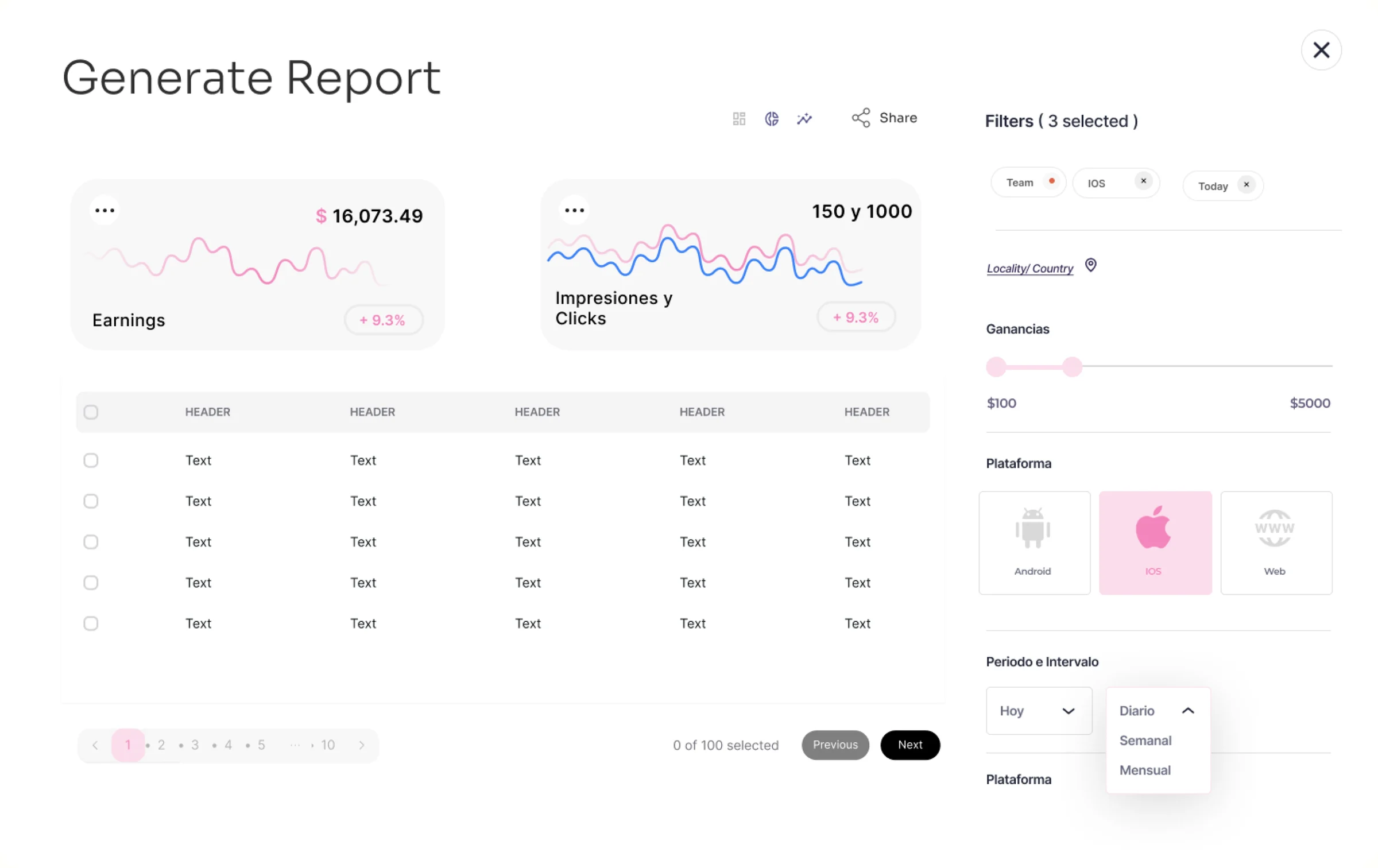This screenshot has height=868, width=1378.
Task: Click the red dot on Team chip
Action: [1052, 181]
